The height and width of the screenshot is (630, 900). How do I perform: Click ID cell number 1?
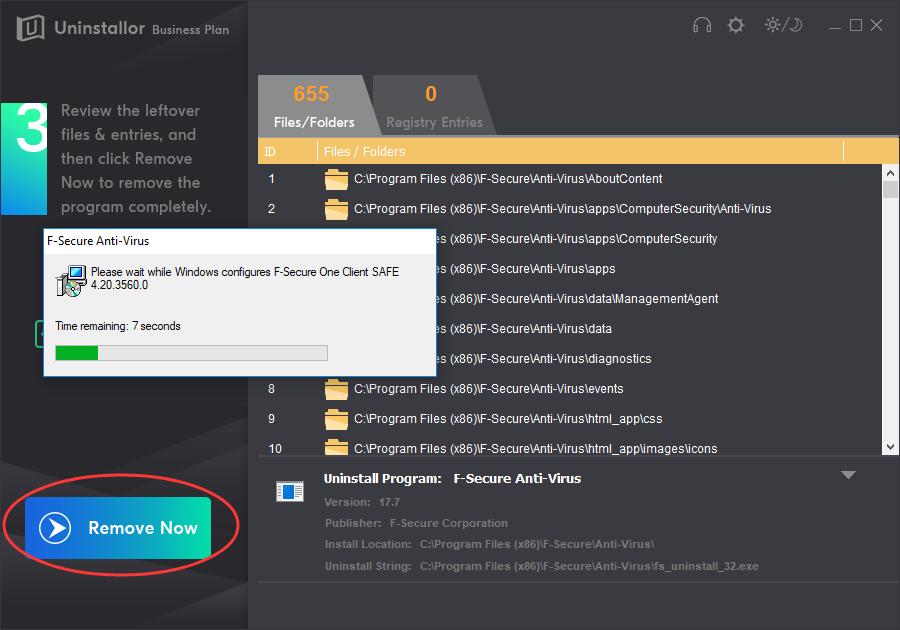coord(271,179)
